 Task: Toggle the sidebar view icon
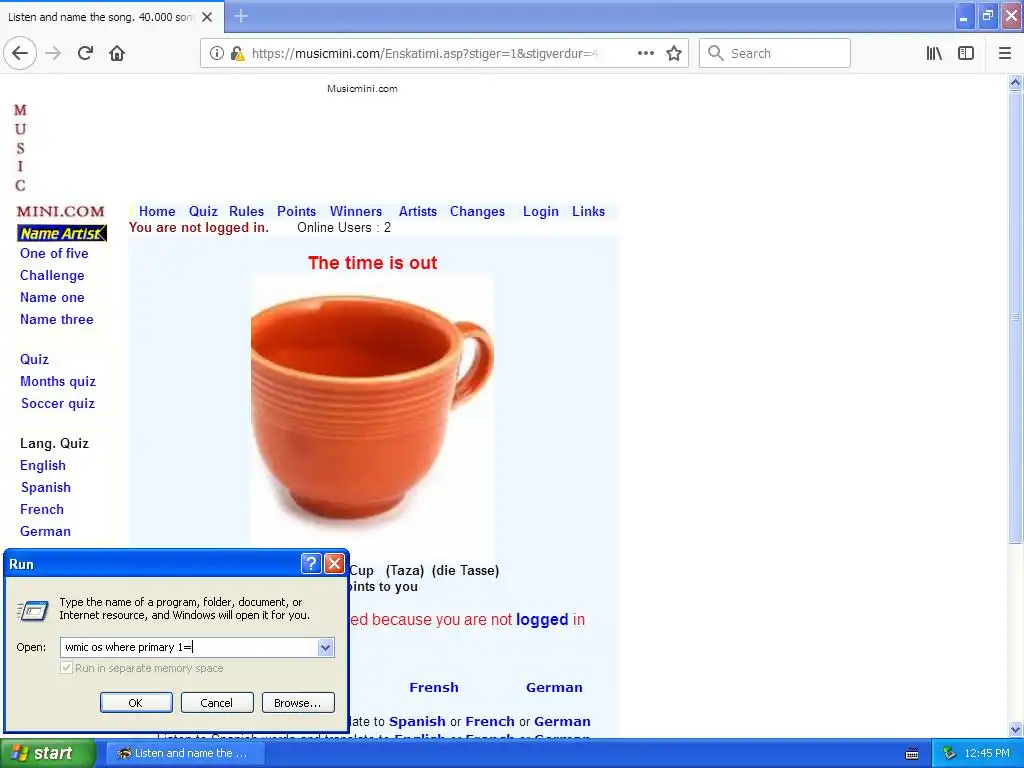tap(966, 53)
